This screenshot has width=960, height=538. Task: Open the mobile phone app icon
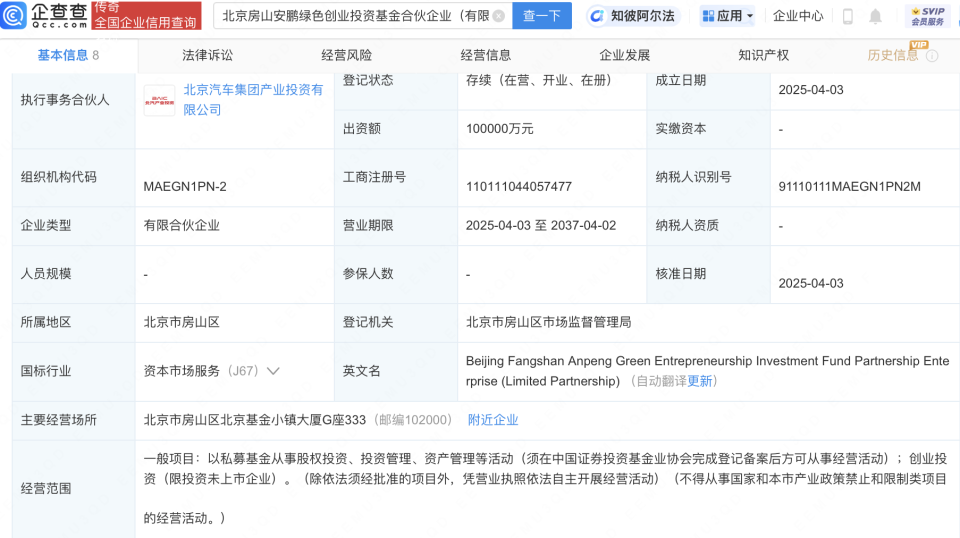pos(848,16)
